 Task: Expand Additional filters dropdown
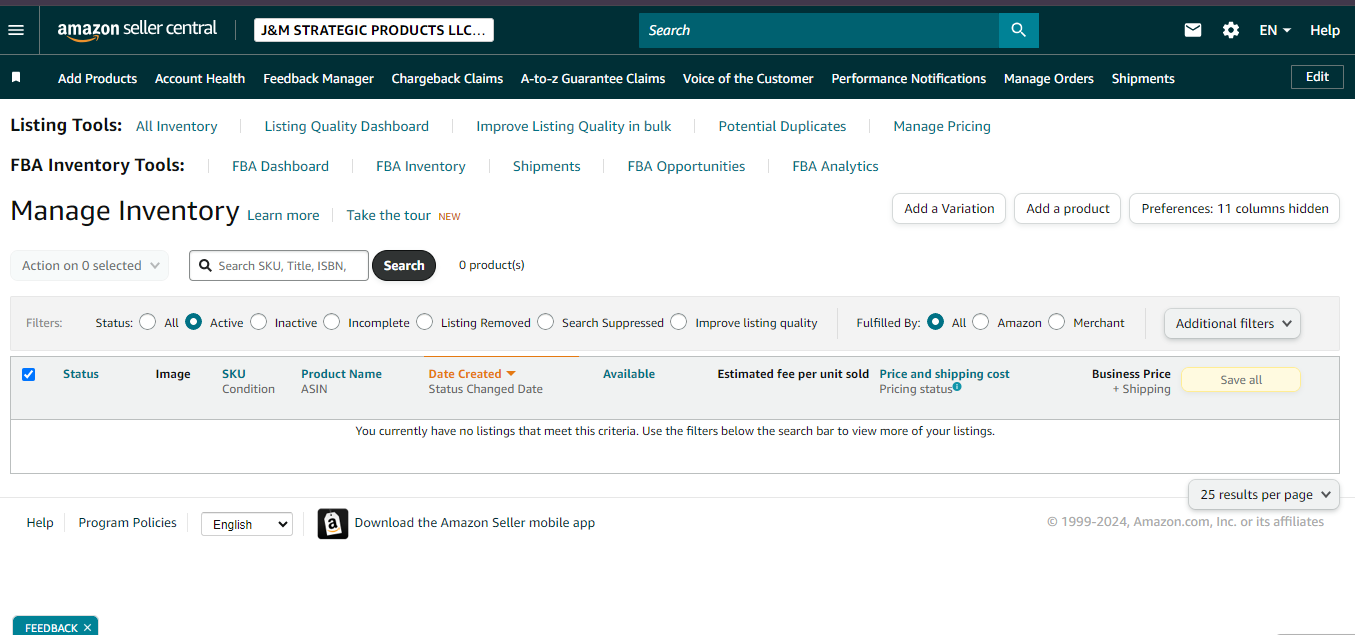1232,323
